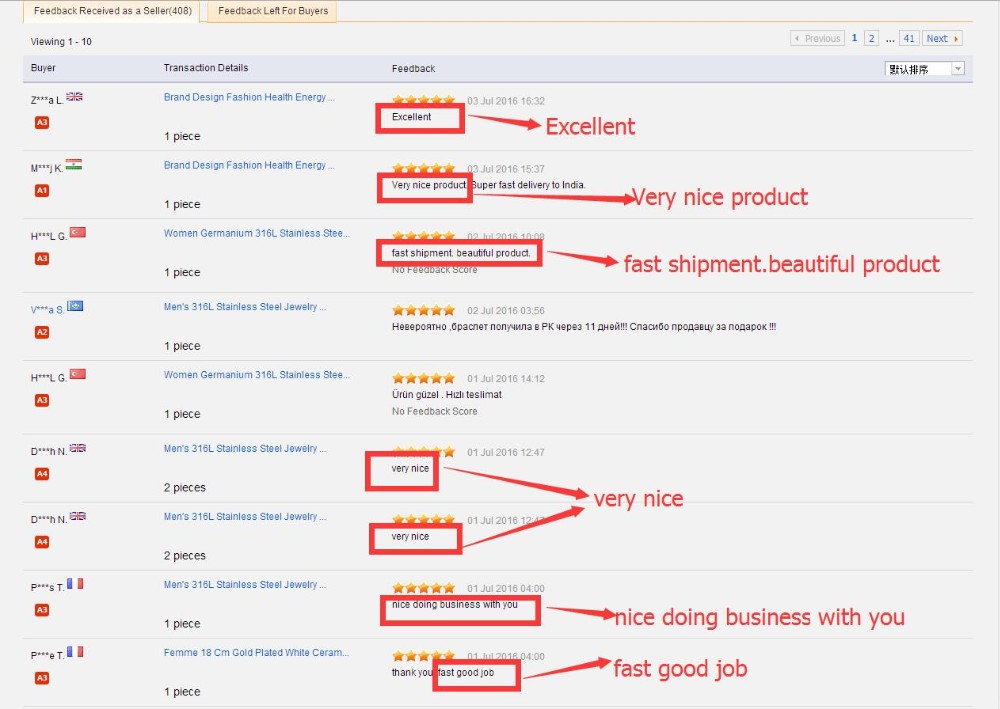Image resolution: width=1000 pixels, height=709 pixels.
Task: Switch to Feedback Left For Buyers tab
Action: (272, 12)
